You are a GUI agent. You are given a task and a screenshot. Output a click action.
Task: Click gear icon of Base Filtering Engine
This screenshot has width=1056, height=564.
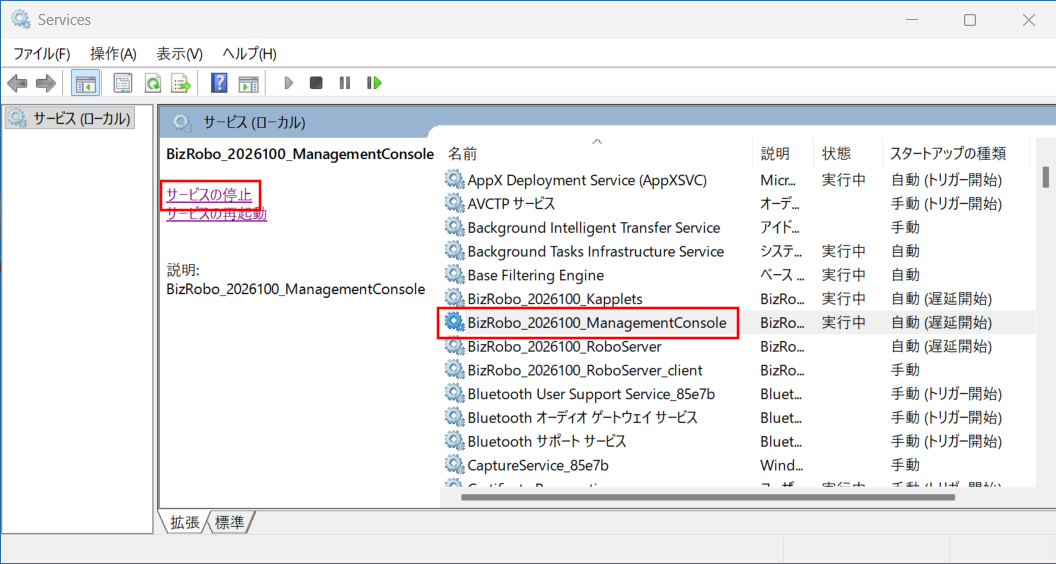click(455, 275)
